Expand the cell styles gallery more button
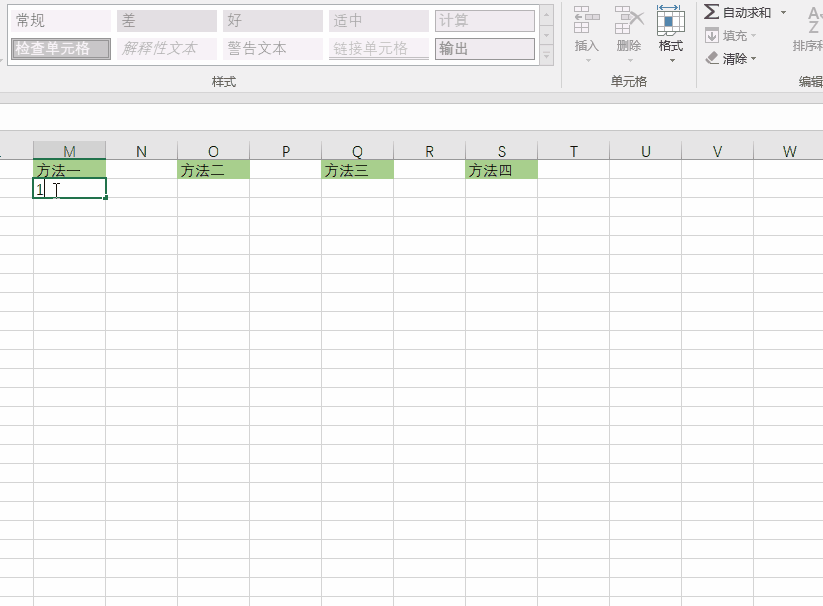The height and width of the screenshot is (606, 823). click(x=547, y=55)
